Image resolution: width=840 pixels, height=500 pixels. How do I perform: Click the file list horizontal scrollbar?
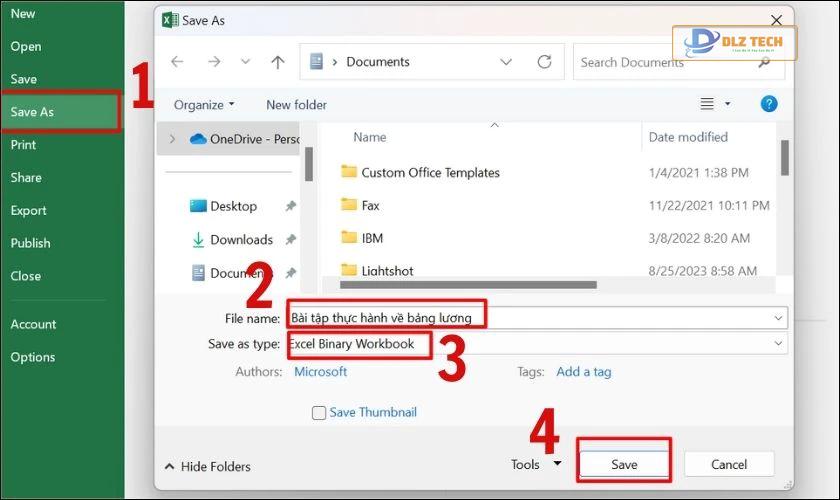(468, 285)
